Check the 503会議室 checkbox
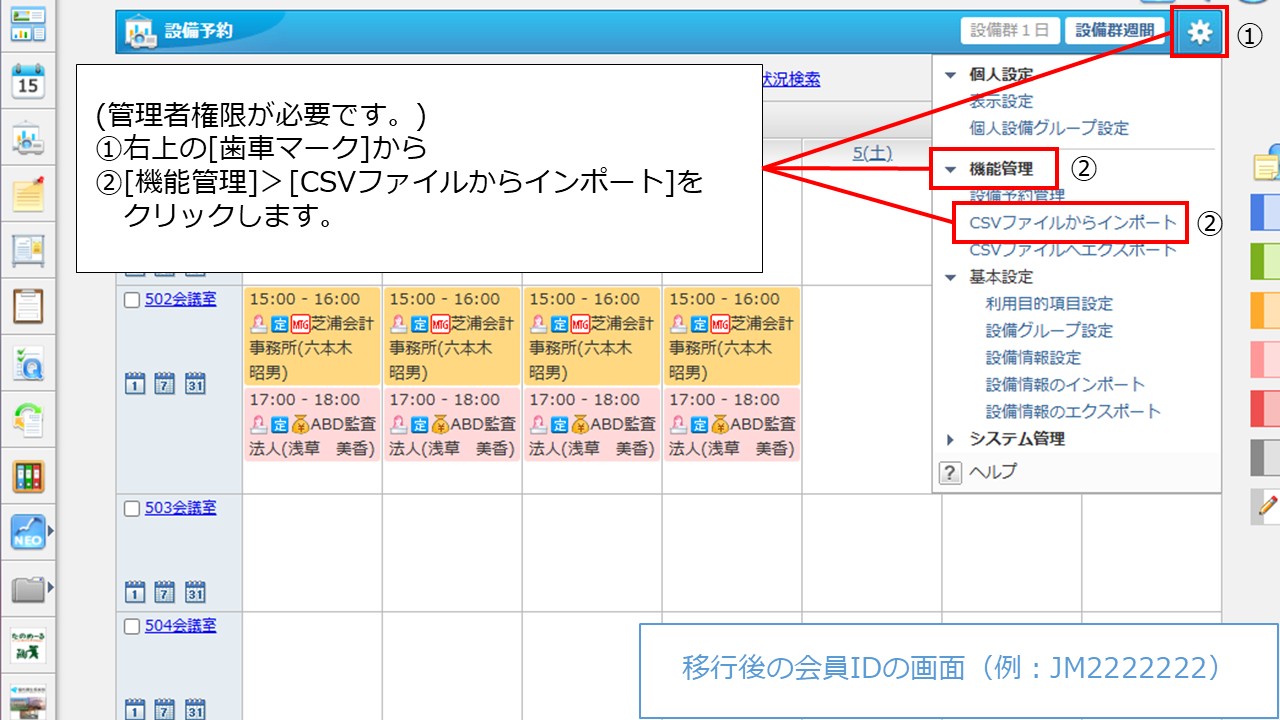 coord(132,509)
